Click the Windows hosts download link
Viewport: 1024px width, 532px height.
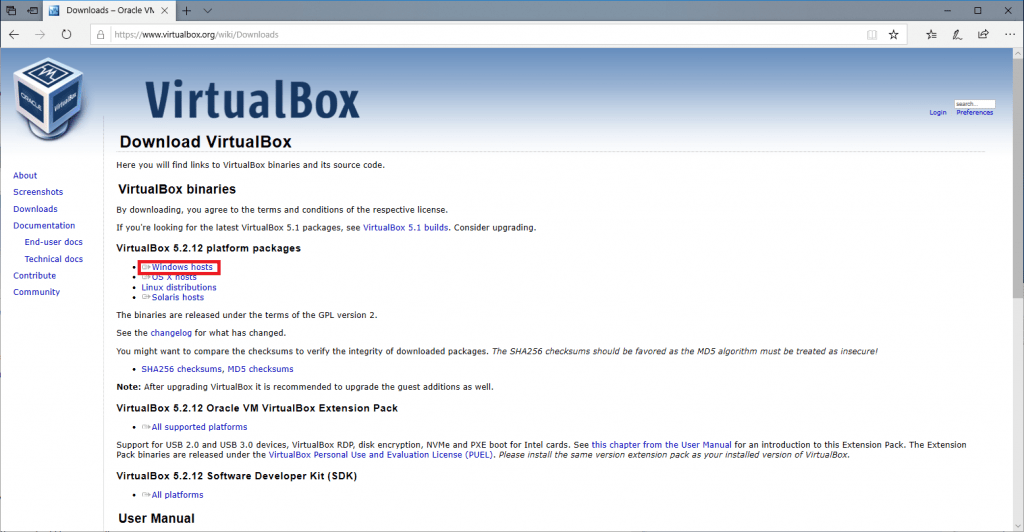tap(181, 267)
